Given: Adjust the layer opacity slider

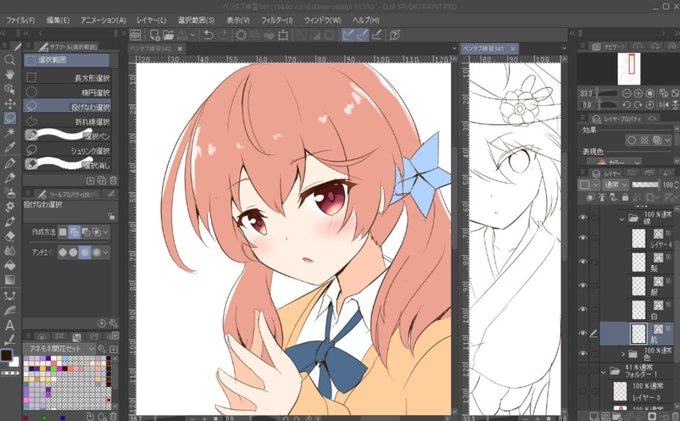Looking at the screenshot, I should 645,185.
